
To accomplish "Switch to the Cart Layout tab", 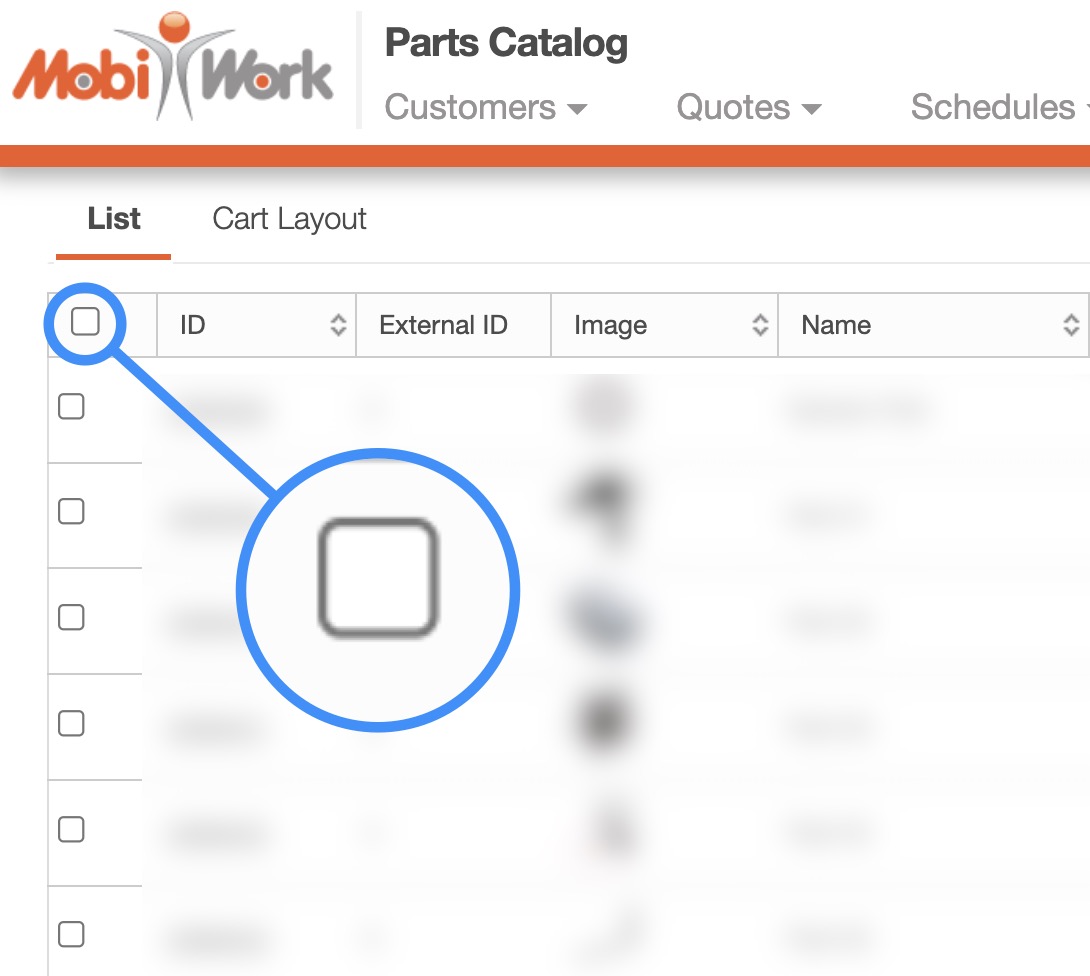I will 289,219.
